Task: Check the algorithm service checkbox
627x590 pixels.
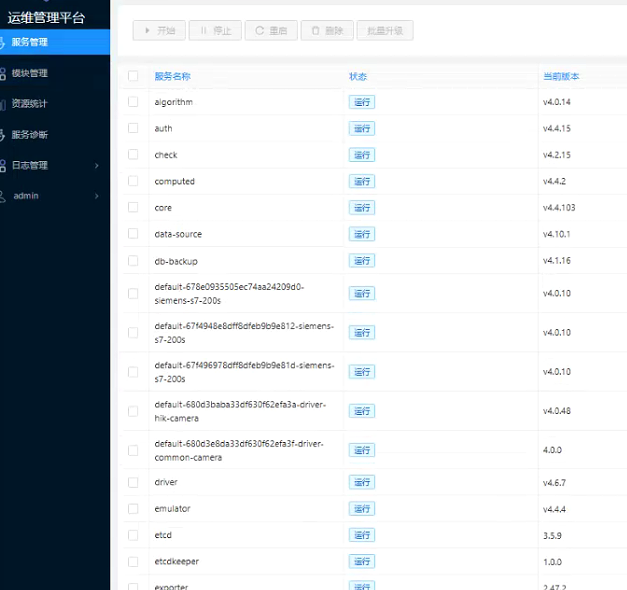Action: tap(133, 102)
